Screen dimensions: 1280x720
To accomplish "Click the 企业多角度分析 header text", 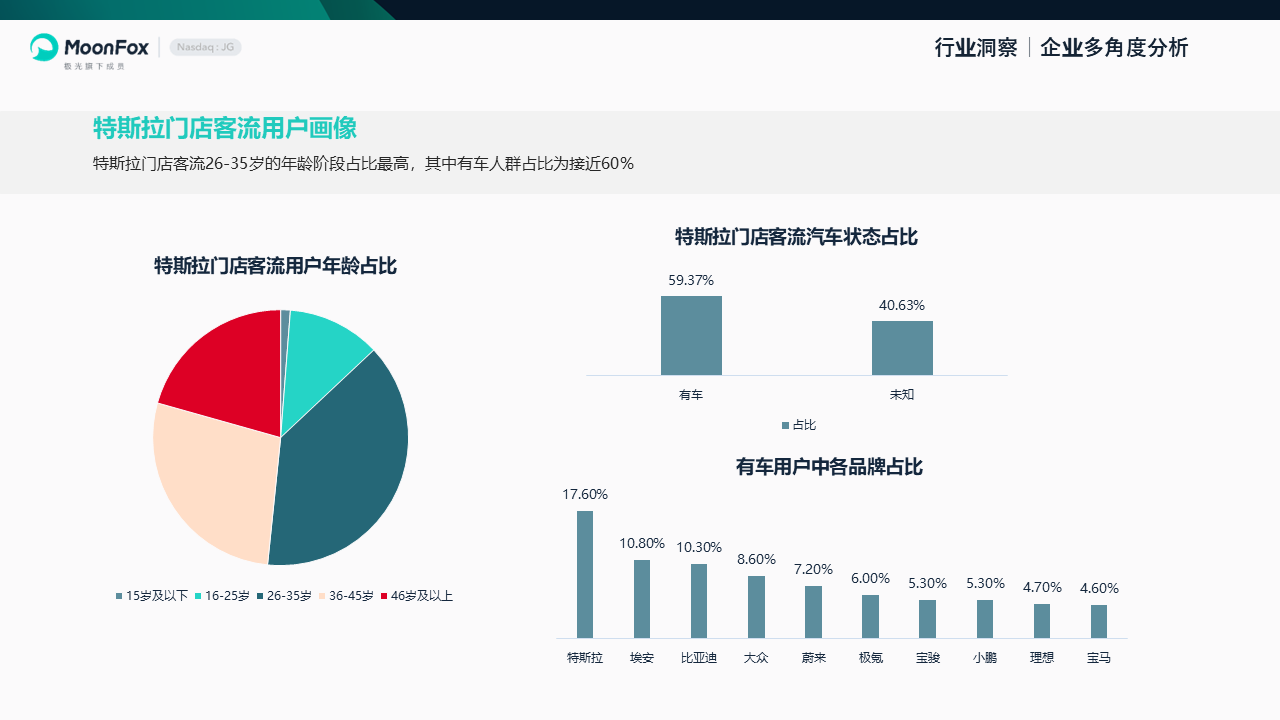I will coord(1114,47).
